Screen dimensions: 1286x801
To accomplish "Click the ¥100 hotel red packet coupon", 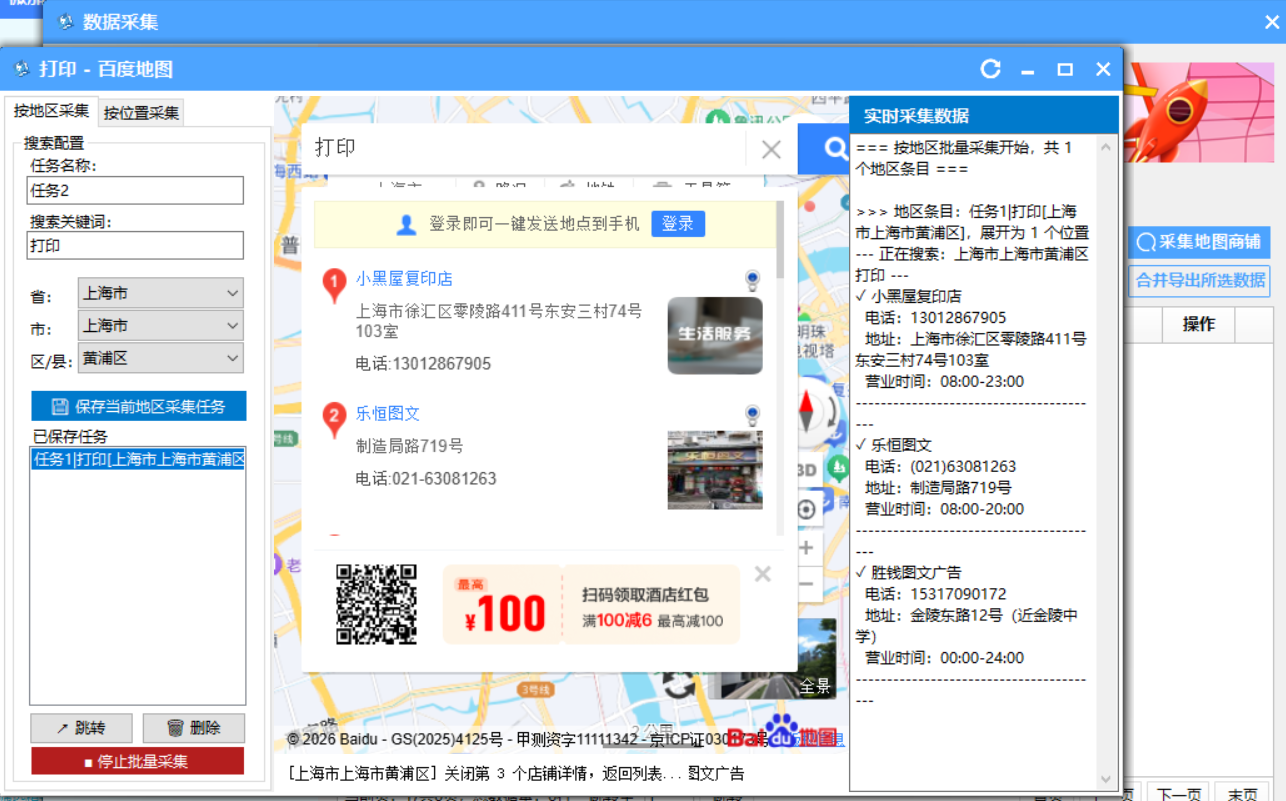I will [x=591, y=604].
